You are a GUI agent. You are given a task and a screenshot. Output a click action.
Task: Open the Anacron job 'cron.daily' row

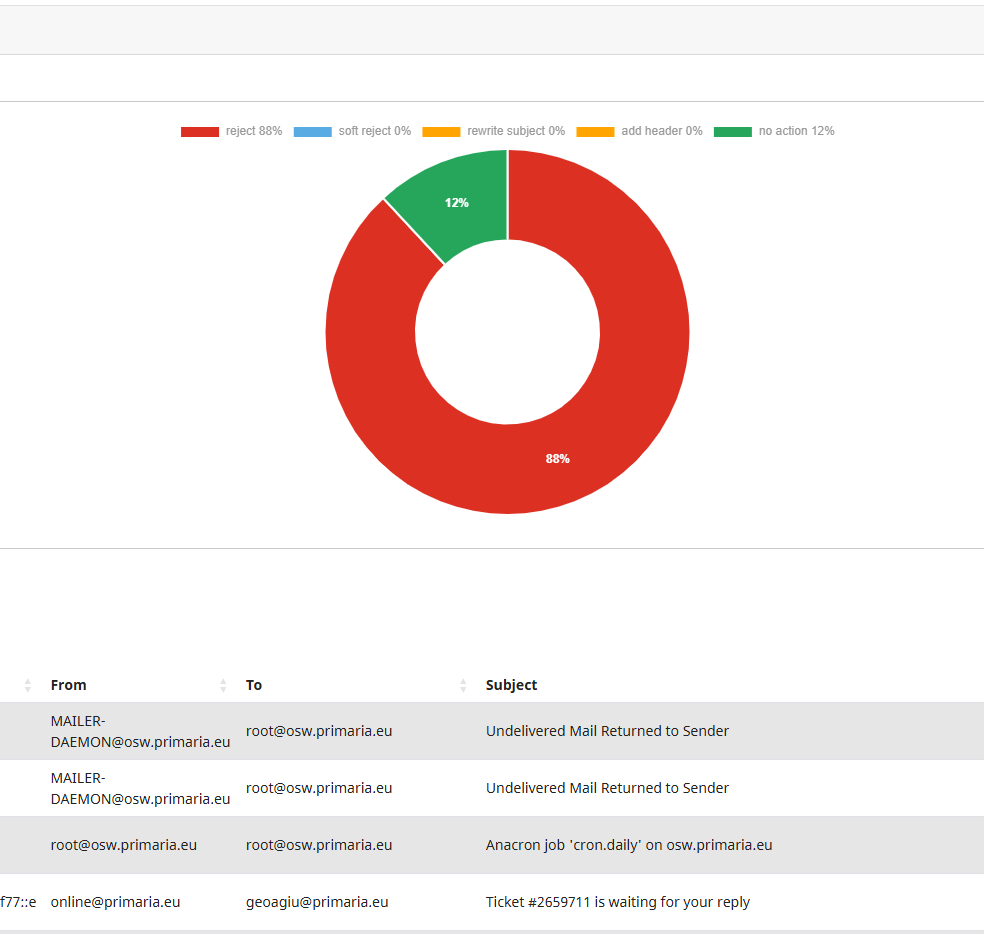pos(628,845)
